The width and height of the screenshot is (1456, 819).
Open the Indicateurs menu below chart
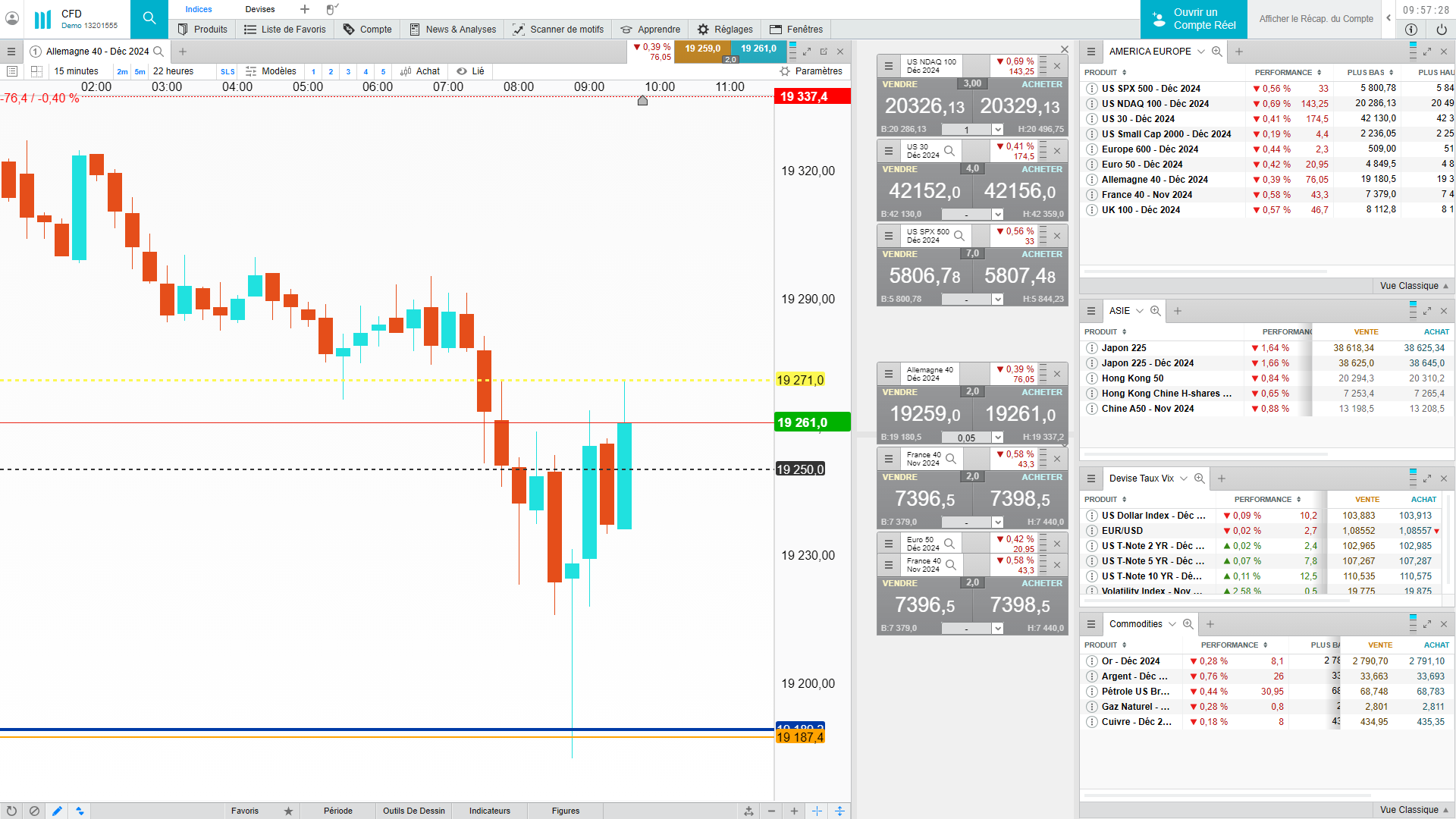489,811
